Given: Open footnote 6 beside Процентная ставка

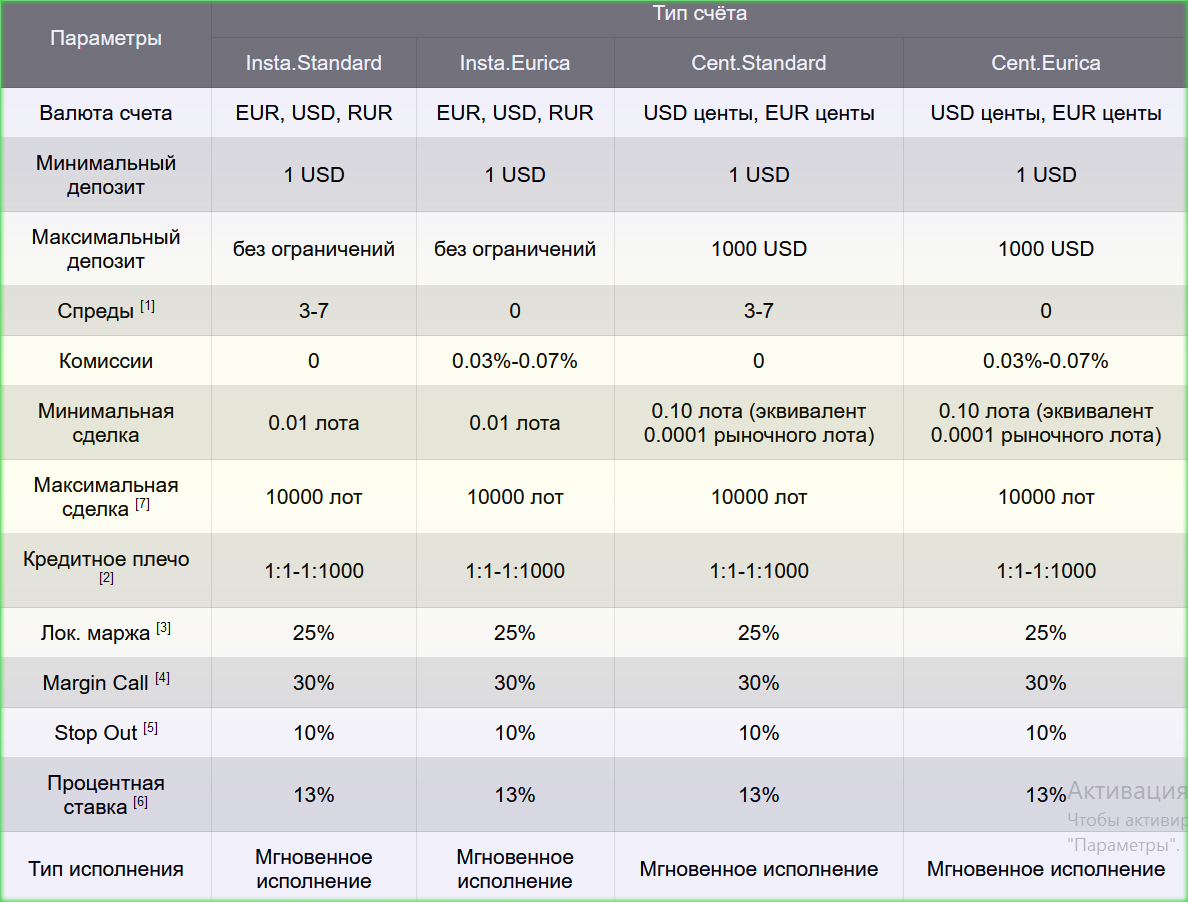Looking at the screenshot, I should coord(140,802).
